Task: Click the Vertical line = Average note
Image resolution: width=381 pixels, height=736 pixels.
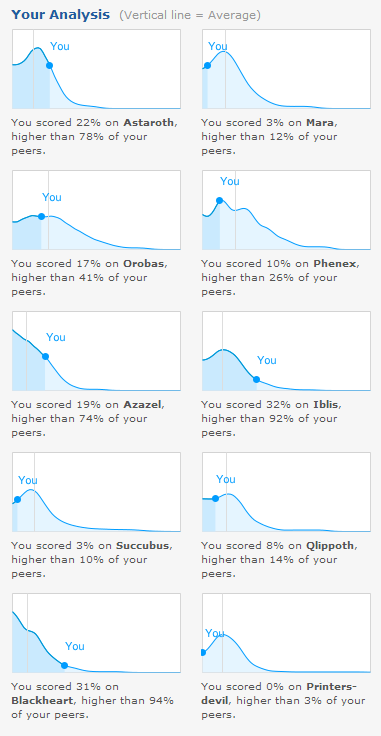Action: click(190, 15)
